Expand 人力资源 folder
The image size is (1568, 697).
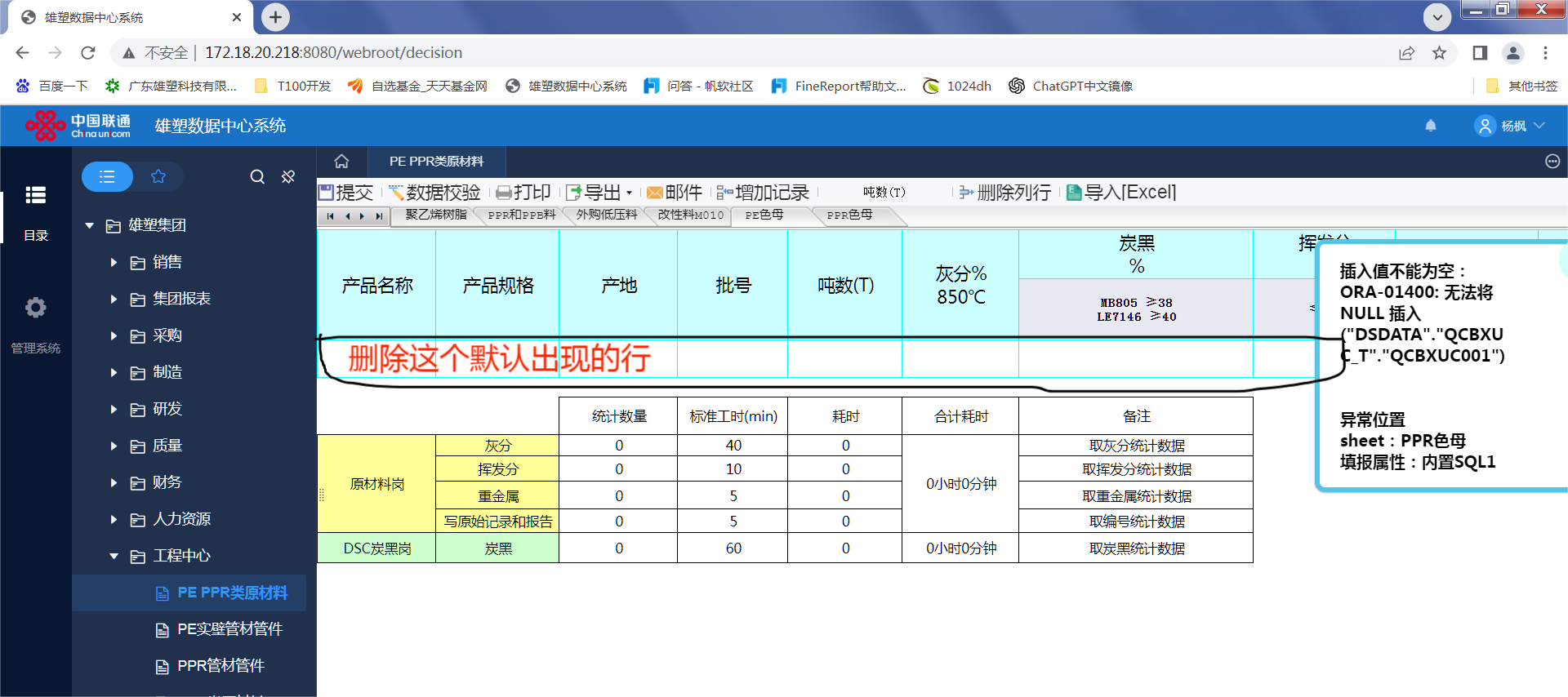114,519
